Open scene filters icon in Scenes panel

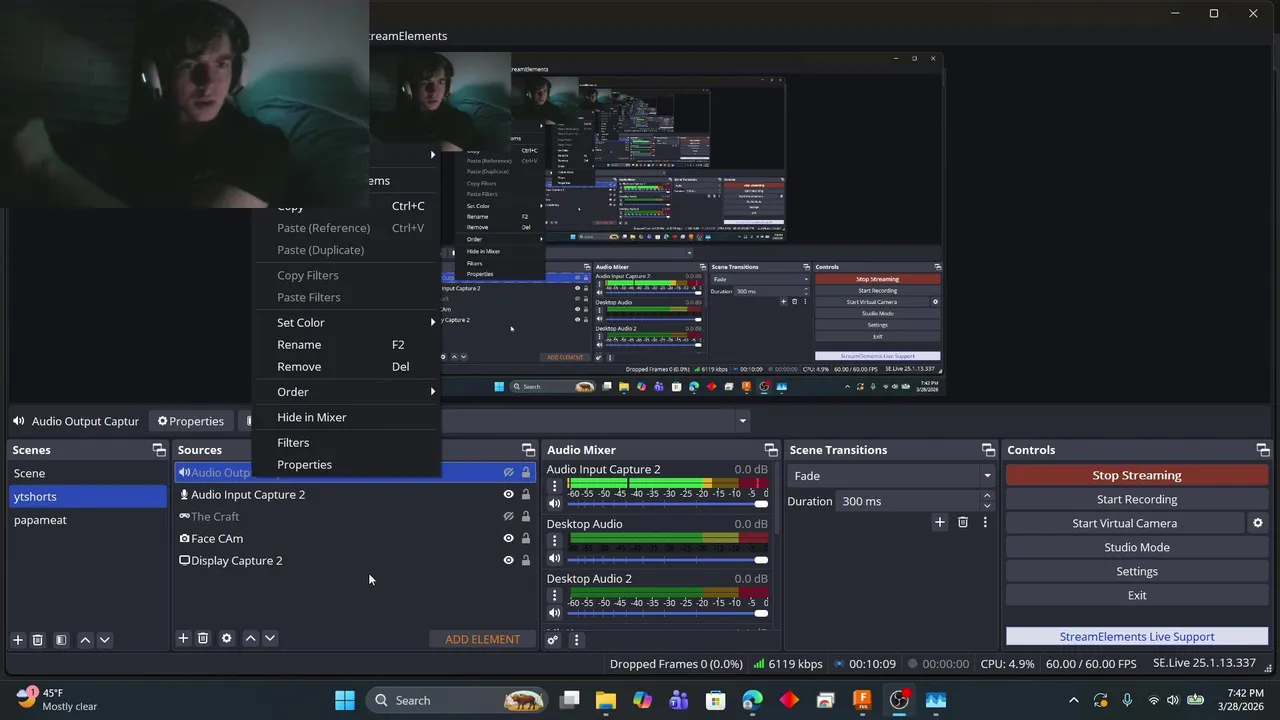[61, 639]
